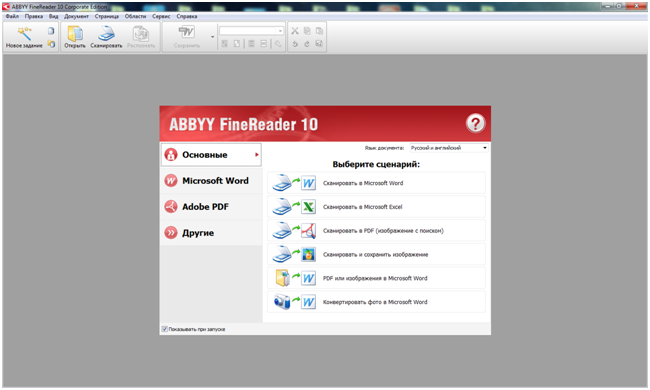Screen dimensions: 650x390
Task: Open the empty combo box in toolbar
Action: point(251,31)
